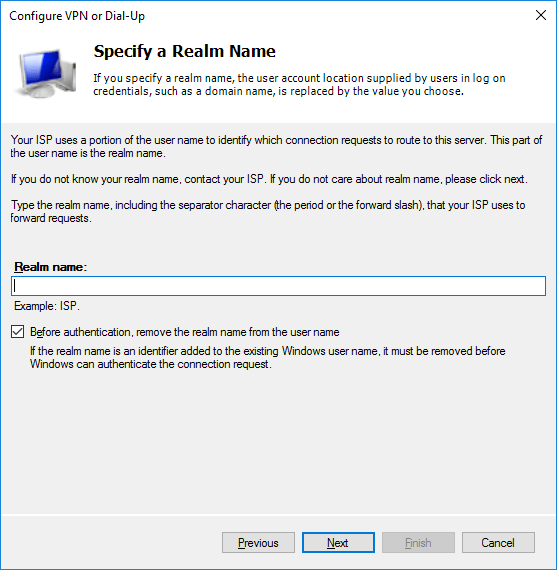Image resolution: width=557 pixels, height=570 pixels.
Task: Click the 'Type the realm name' instruction paragraph
Action: 268,212
